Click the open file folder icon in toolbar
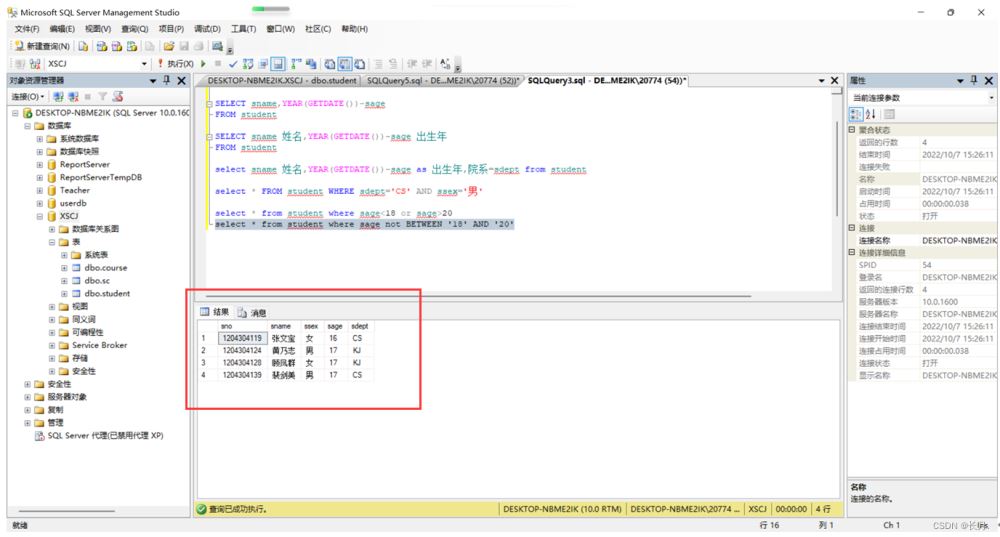The height and width of the screenshot is (537, 1000). click(x=169, y=46)
